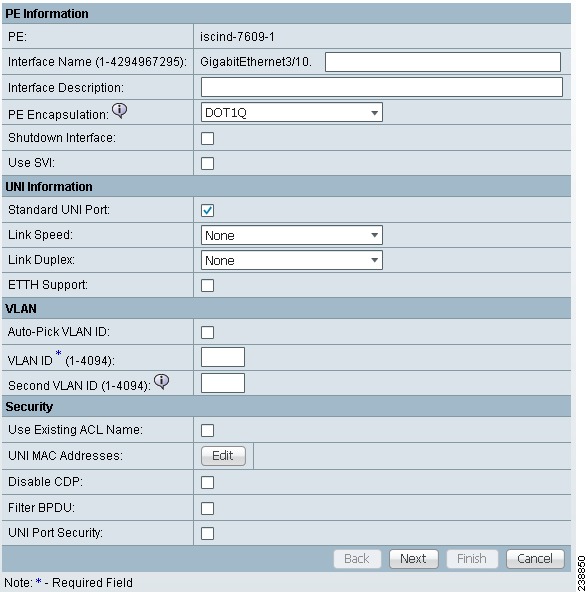The width and height of the screenshot is (588, 592).
Task: Click the PE Encapsulation info icon
Action: [120, 111]
